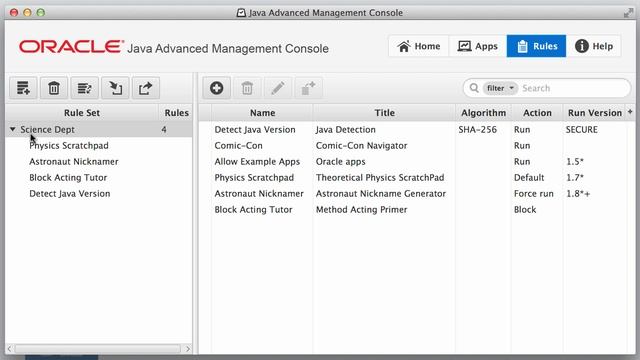Click the import rule set icon

[115, 88]
